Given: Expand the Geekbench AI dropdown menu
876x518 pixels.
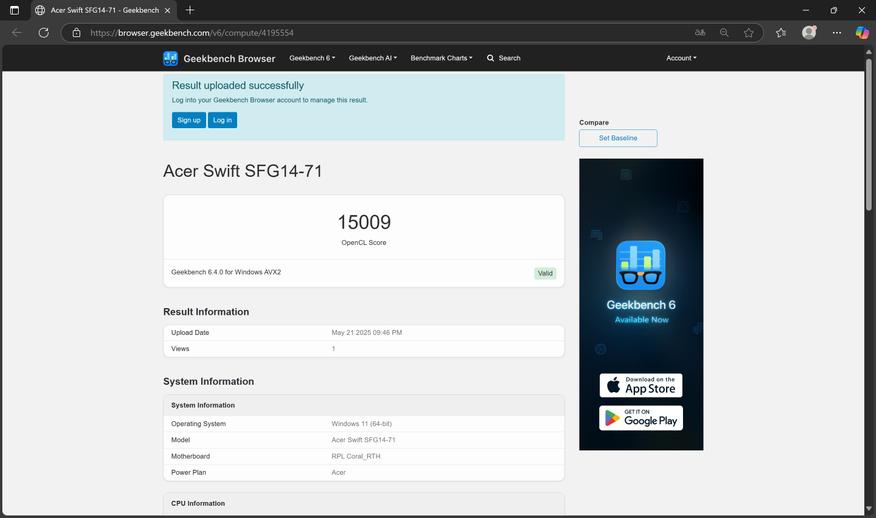Looking at the screenshot, I should [x=372, y=58].
